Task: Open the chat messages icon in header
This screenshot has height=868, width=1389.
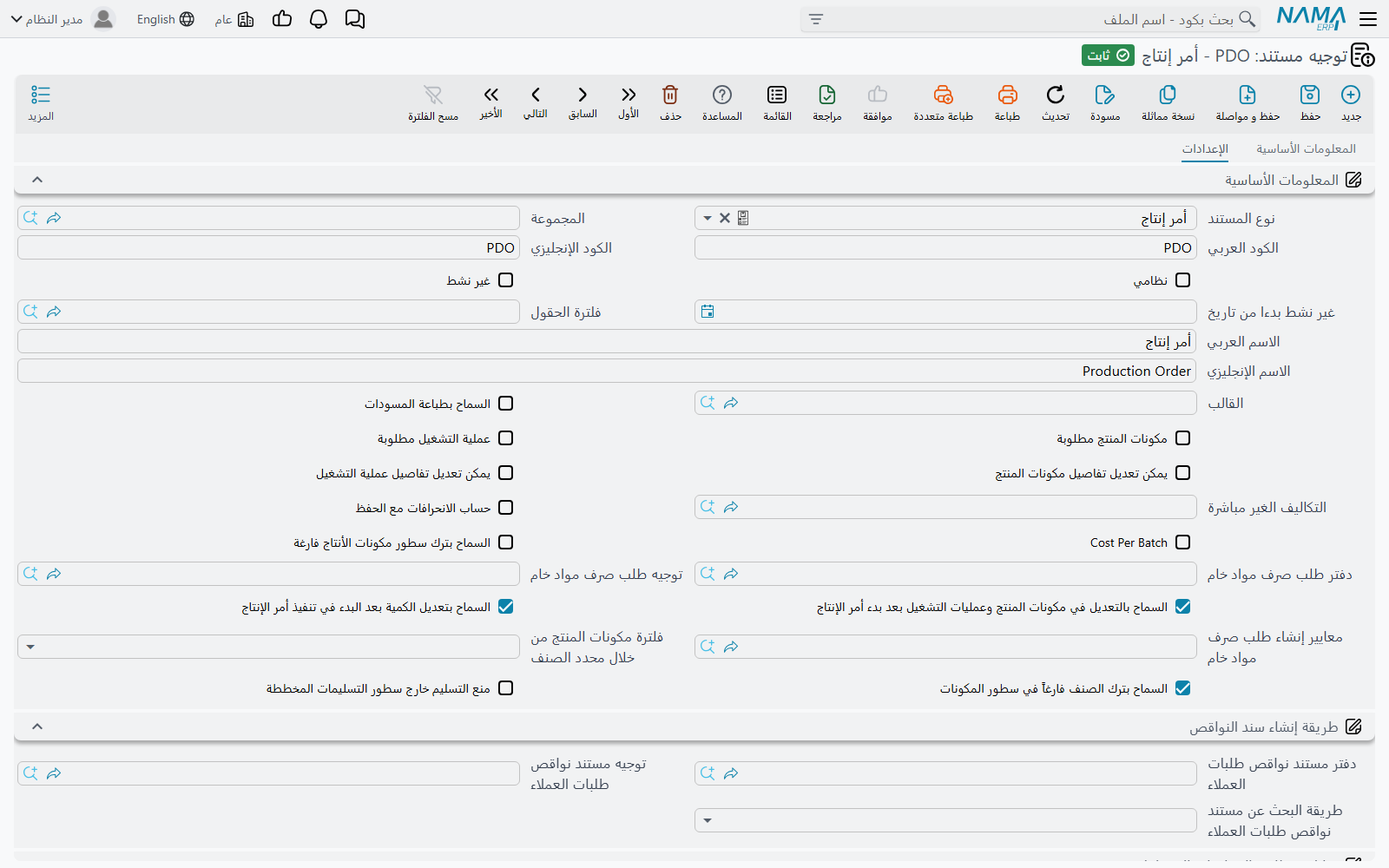Action: click(x=355, y=19)
